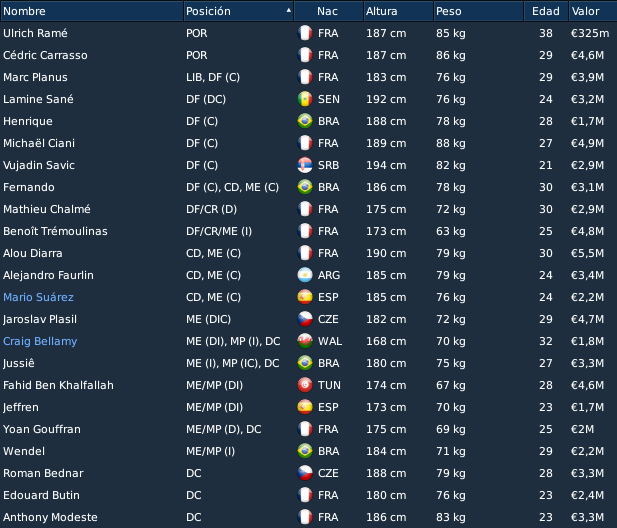Open Mario Suárez player profile link

[x=38, y=297]
